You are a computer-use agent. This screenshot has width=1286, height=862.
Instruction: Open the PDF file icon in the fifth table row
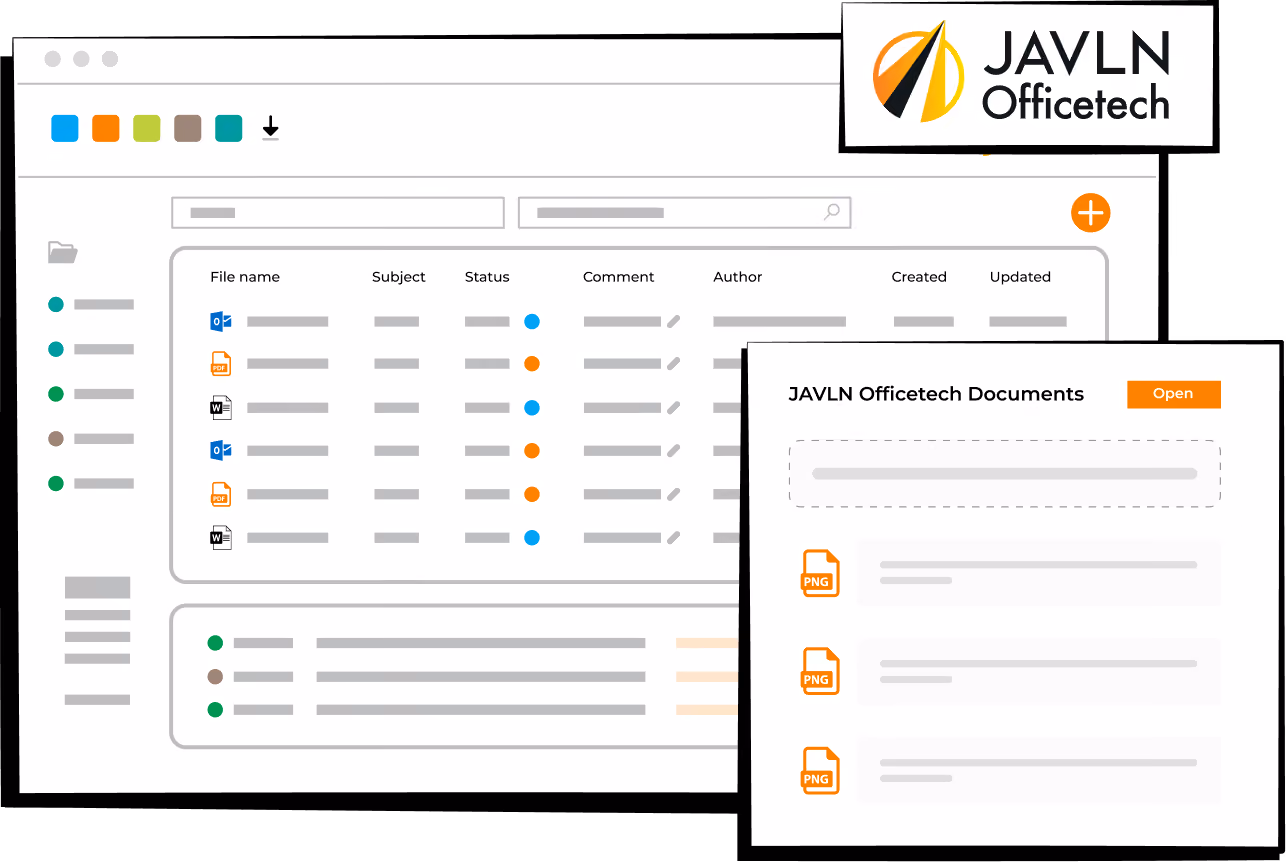(x=221, y=494)
